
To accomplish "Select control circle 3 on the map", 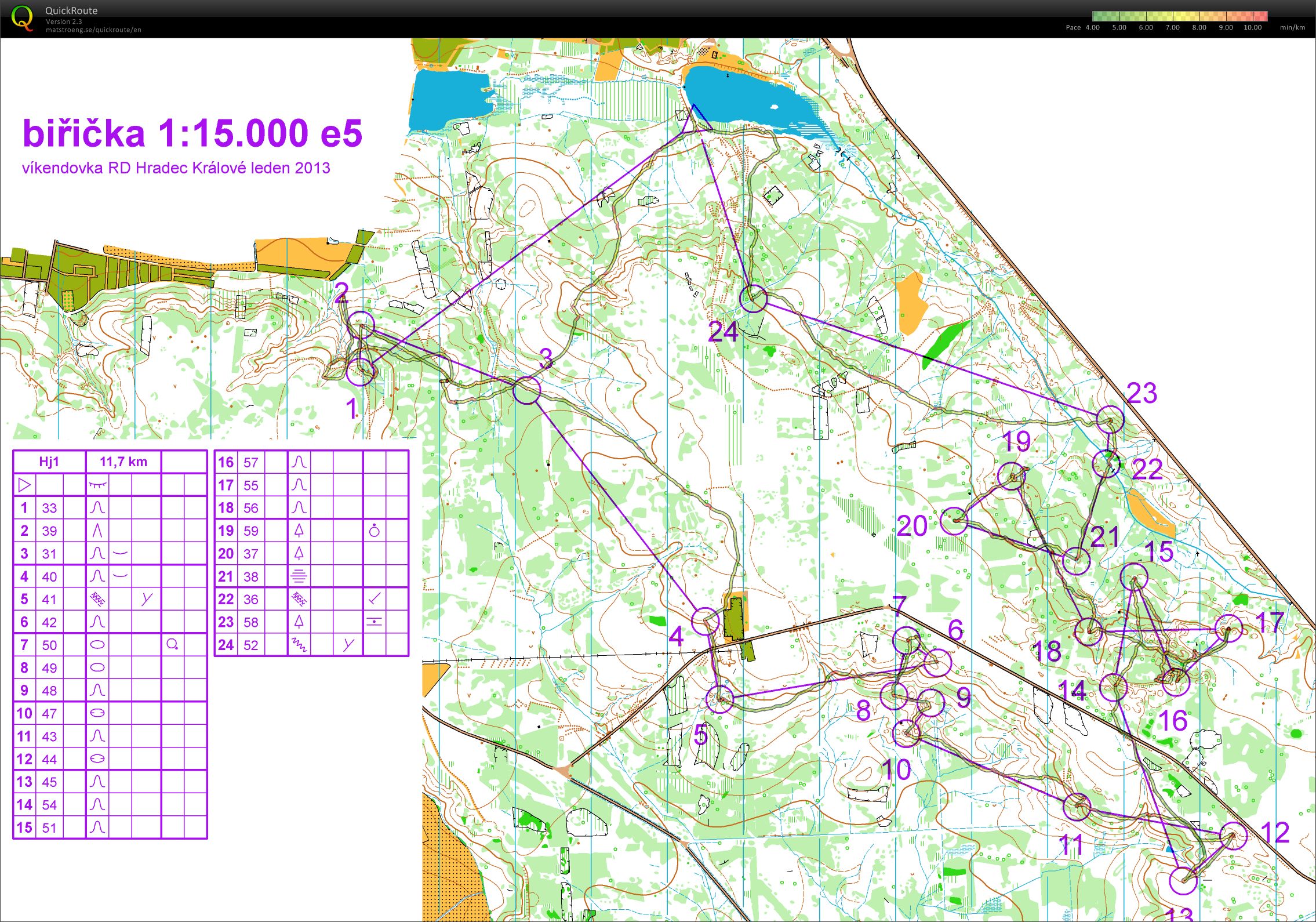I will (526, 390).
